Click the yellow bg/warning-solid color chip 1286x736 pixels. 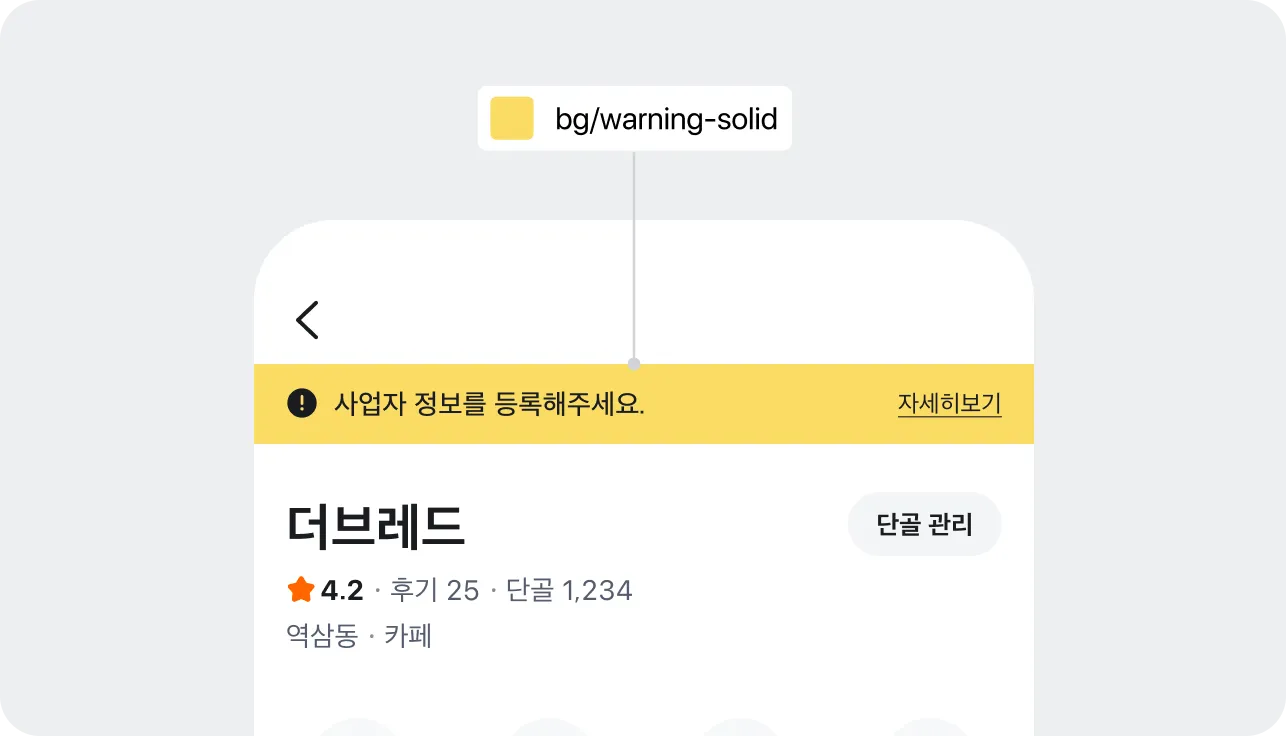511,118
